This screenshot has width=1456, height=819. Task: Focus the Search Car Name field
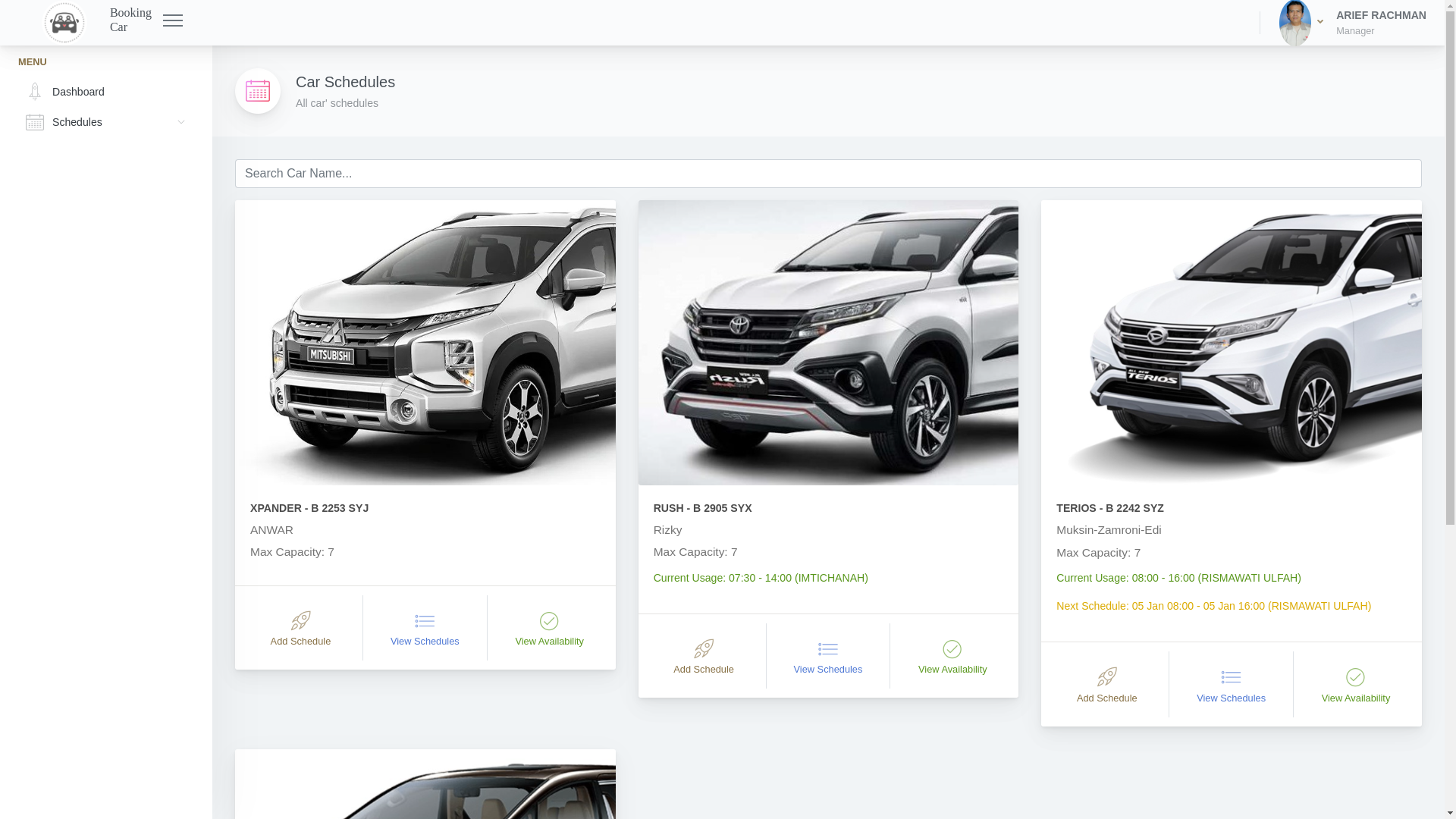point(828,174)
